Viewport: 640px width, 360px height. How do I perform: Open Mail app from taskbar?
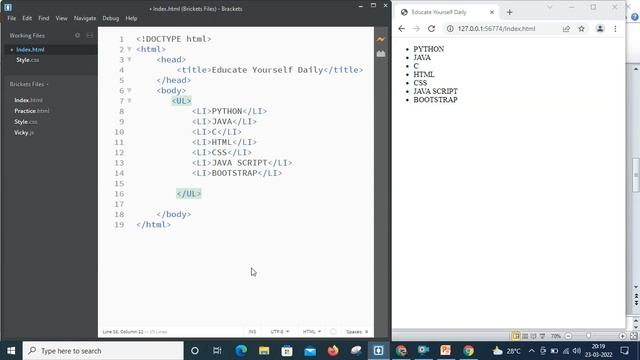click(310, 351)
